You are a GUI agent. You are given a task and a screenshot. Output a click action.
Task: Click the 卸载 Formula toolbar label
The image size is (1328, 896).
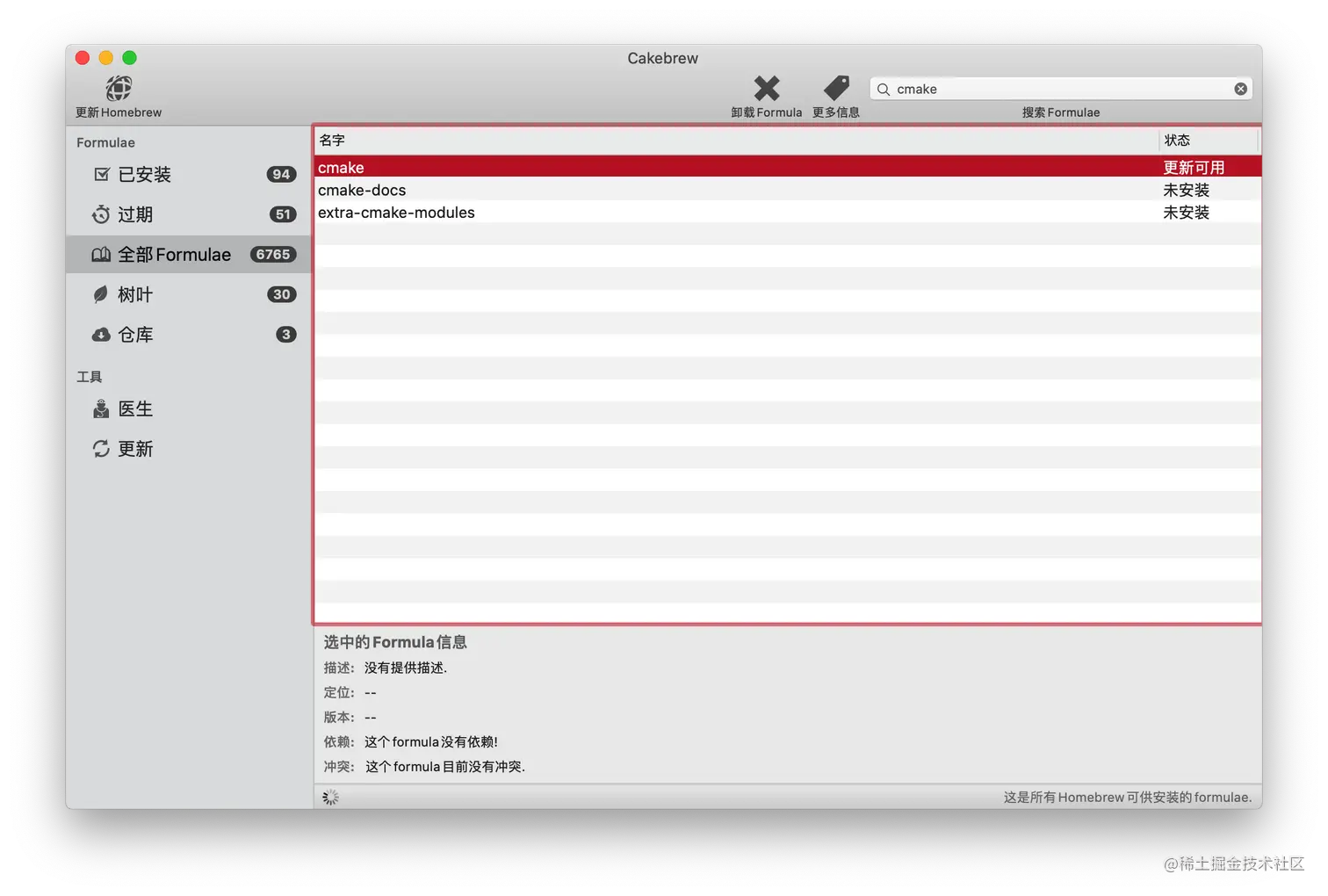(767, 112)
